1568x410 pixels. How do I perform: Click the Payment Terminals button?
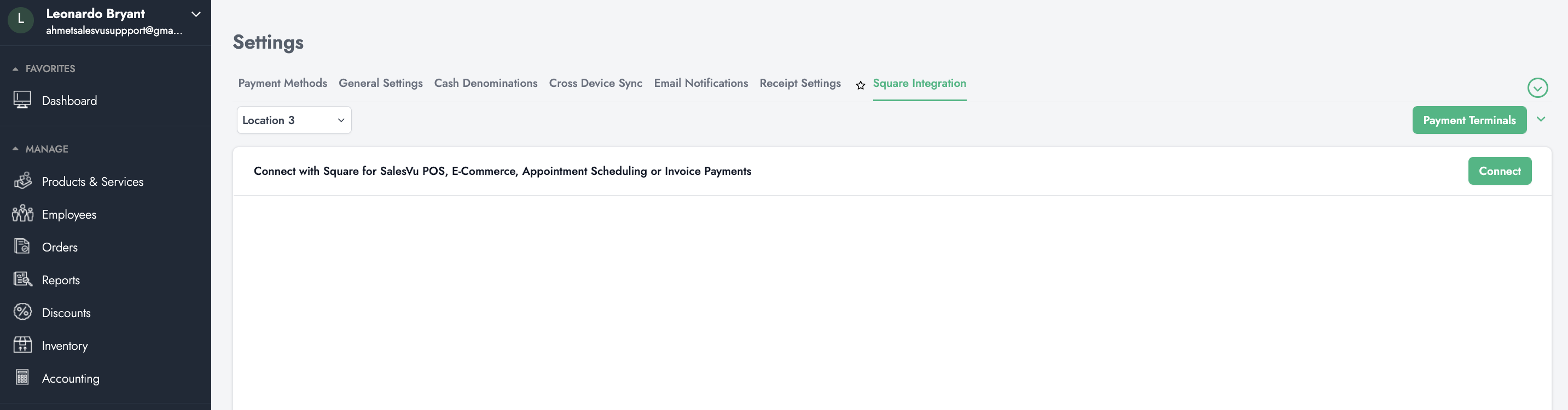coord(1470,120)
